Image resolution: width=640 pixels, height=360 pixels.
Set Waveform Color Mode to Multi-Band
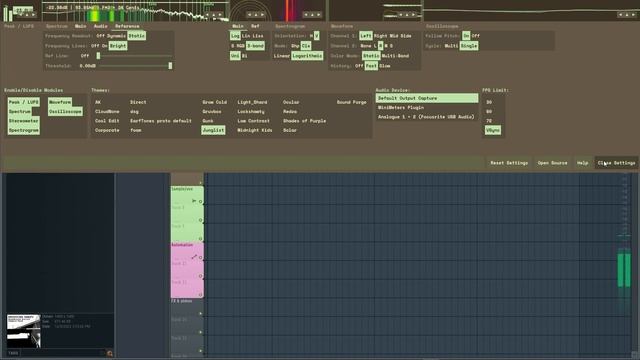[395, 56]
